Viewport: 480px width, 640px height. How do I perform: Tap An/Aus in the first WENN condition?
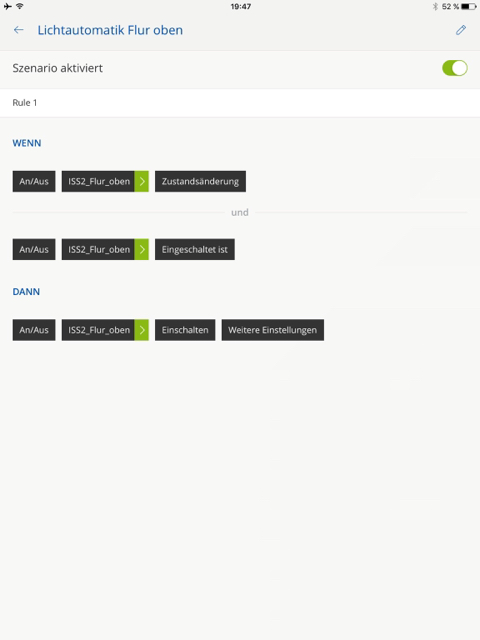coord(34,181)
